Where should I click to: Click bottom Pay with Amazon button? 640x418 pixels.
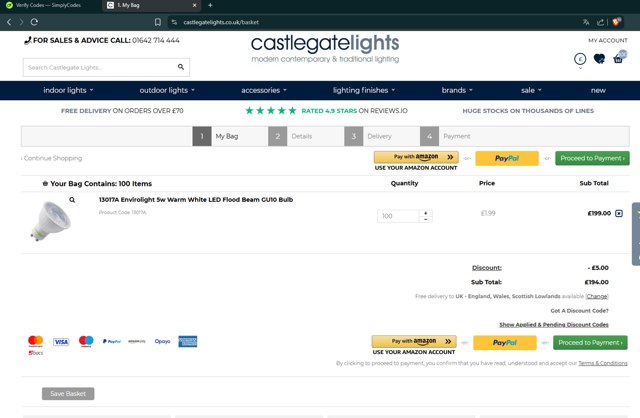(x=414, y=341)
